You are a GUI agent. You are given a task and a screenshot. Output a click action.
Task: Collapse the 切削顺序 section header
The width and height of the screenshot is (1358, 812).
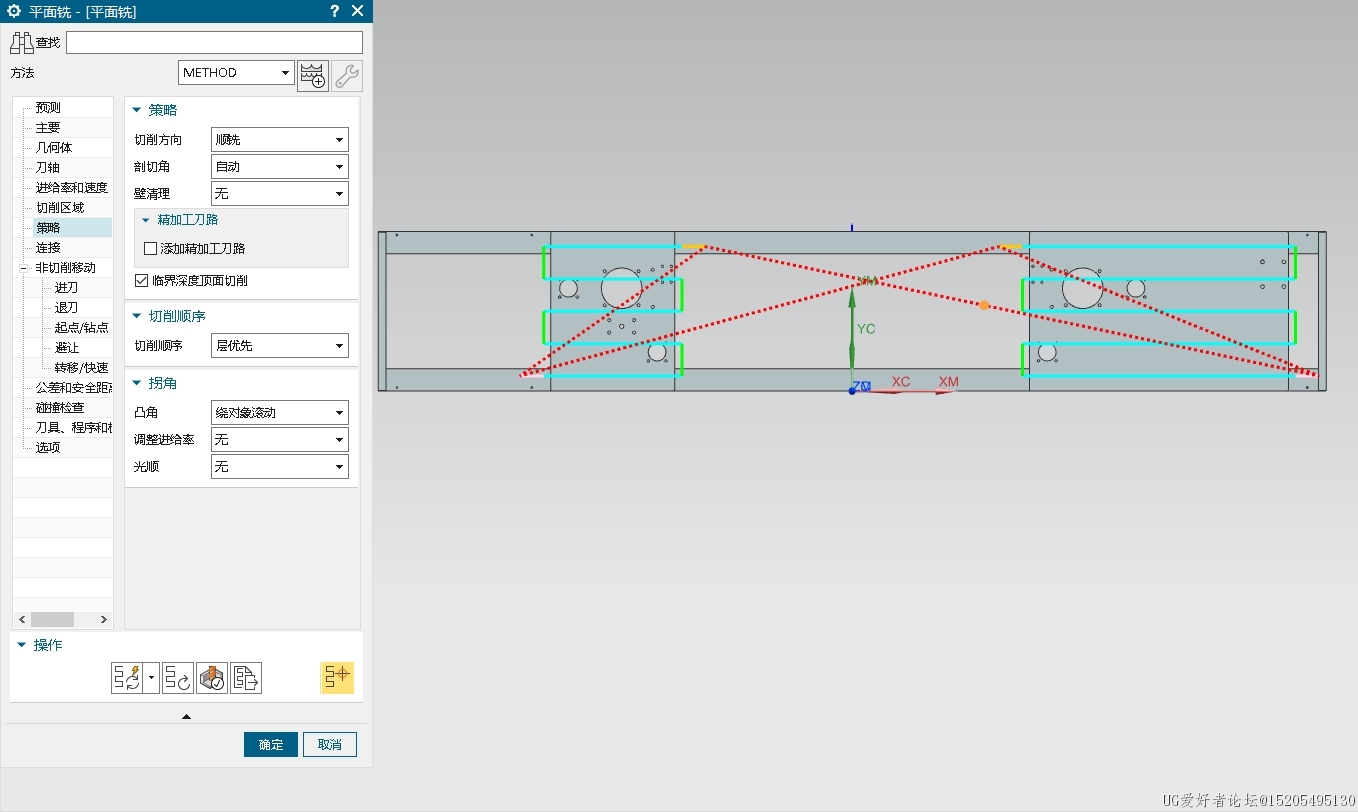coord(137,316)
